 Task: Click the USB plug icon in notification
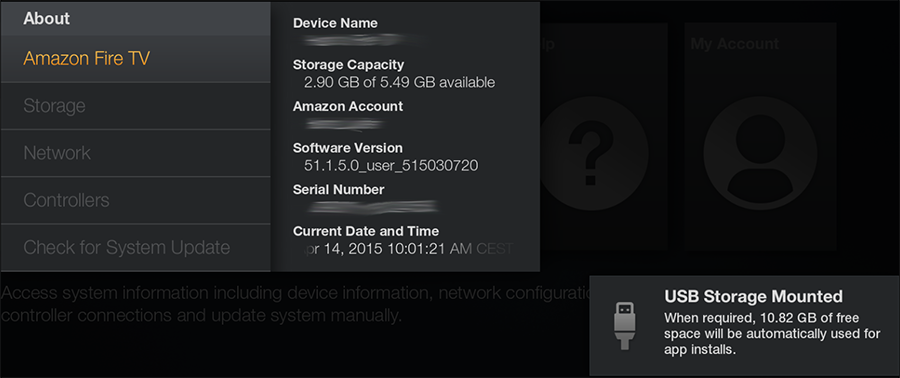[x=625, y=325]
